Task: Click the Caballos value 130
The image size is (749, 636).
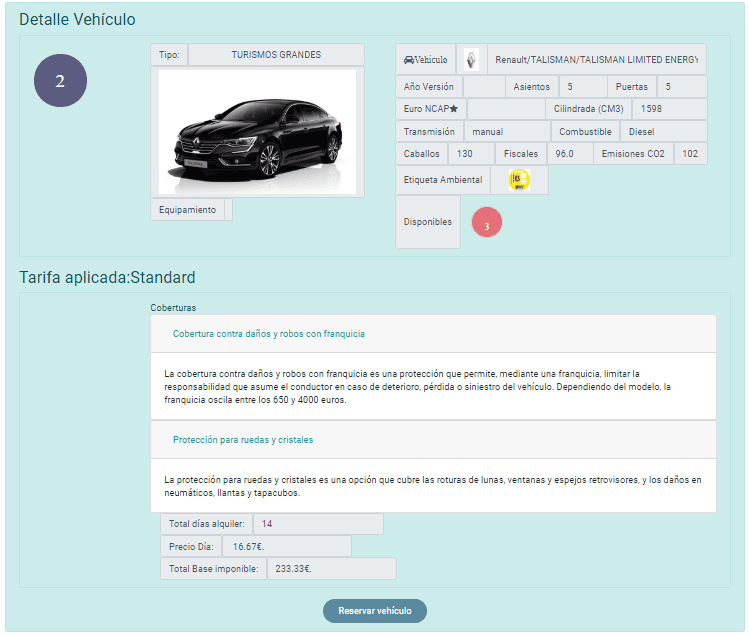Action: pyautogui.click(x=471, y=153)
